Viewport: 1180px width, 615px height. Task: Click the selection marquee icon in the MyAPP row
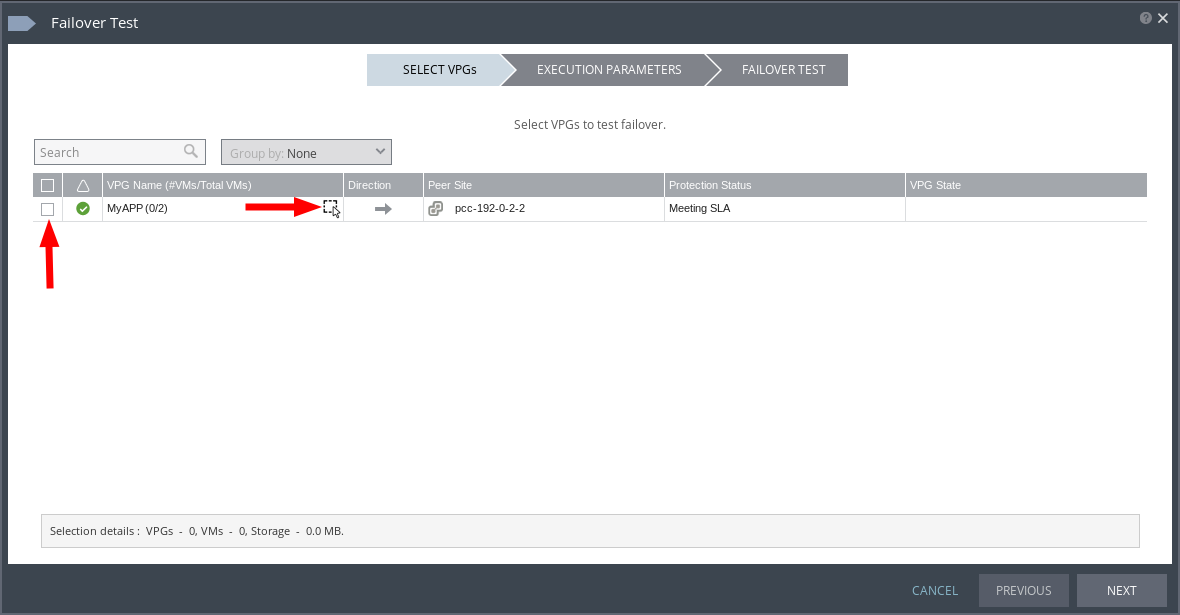pos(331,207)
